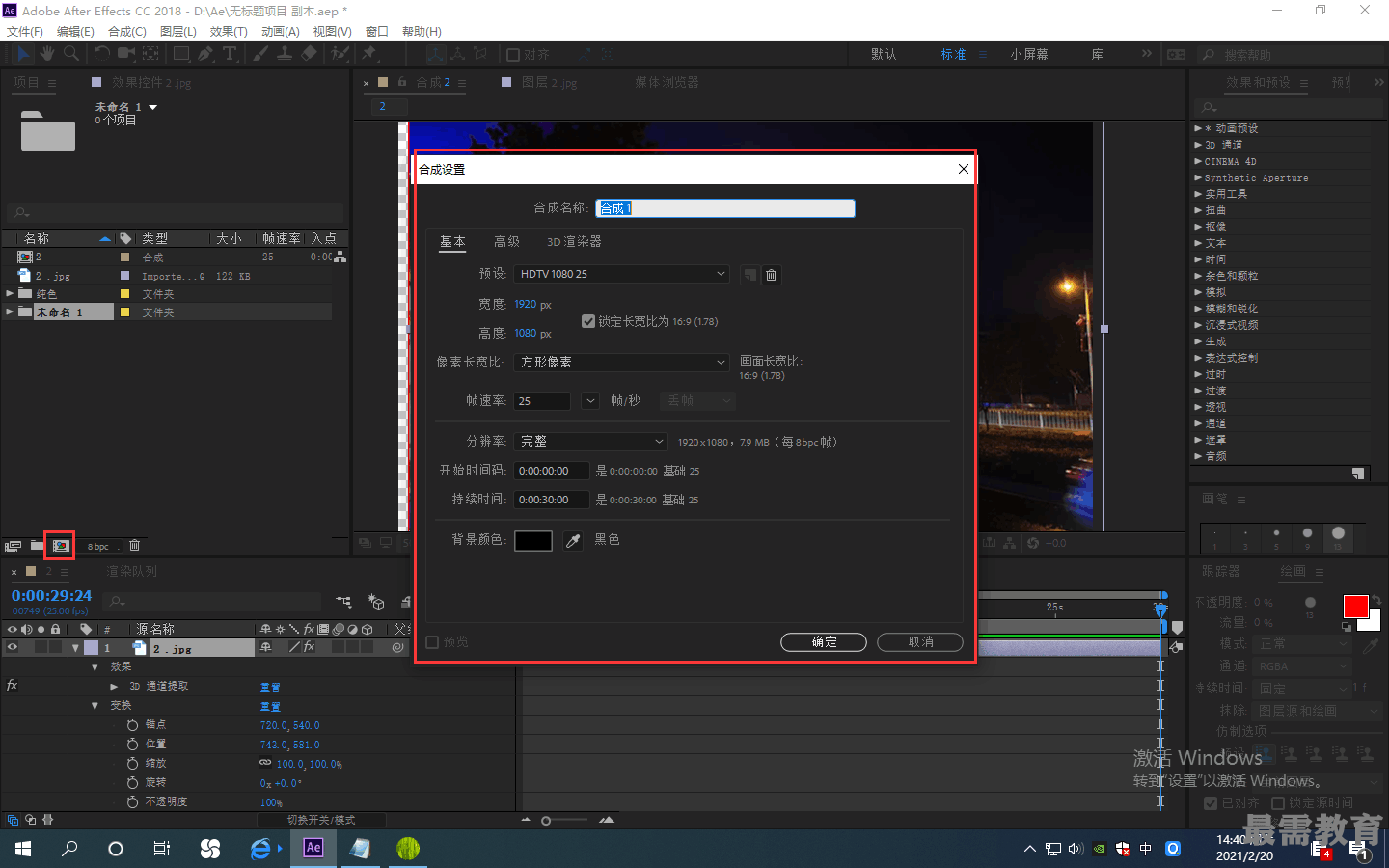Open the 预设 HDTV 1080 25 dropdown

[622, 274]
